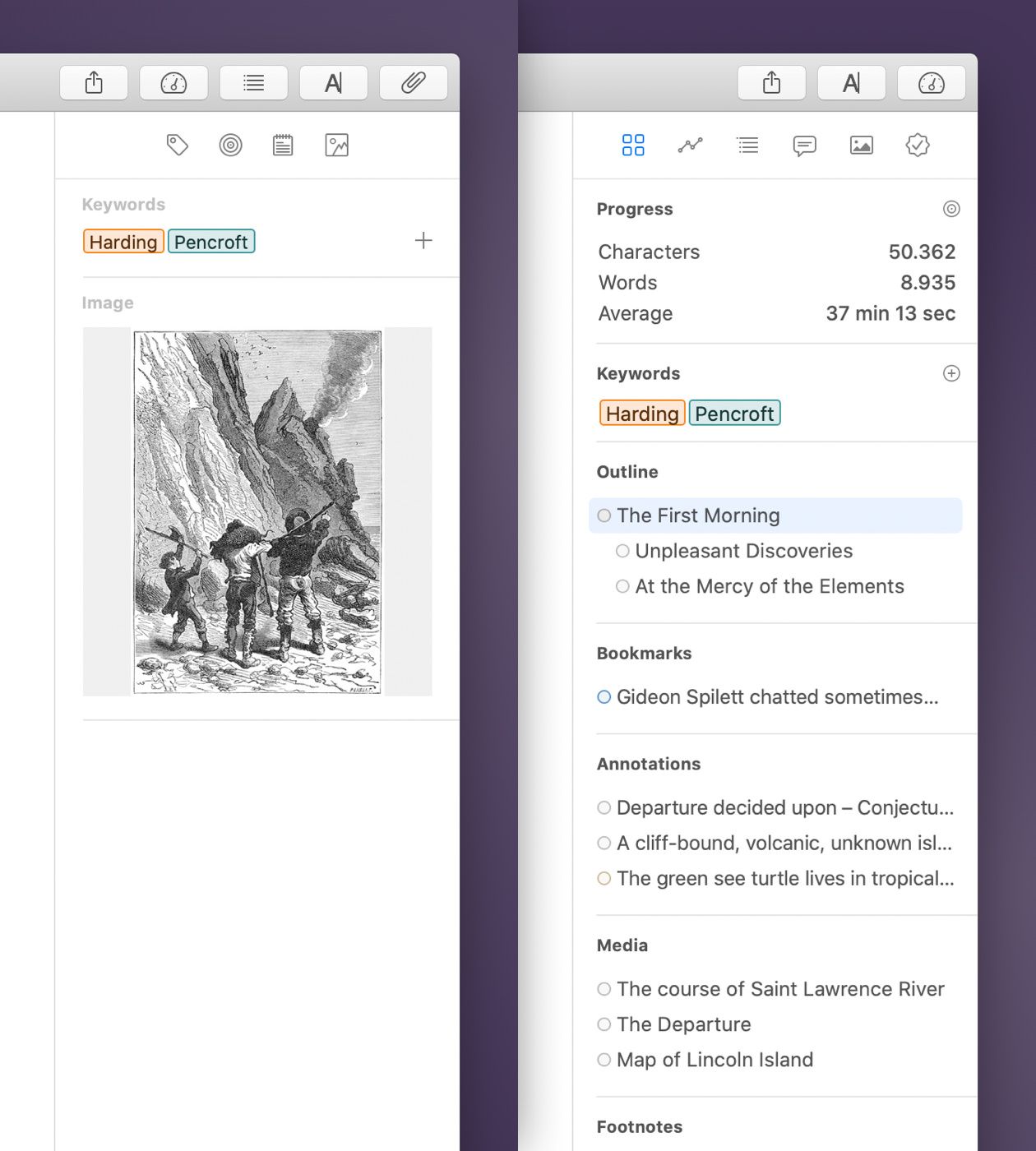
Task: Open statistics gauge in right window toolbar
Action: click(931, 83)
